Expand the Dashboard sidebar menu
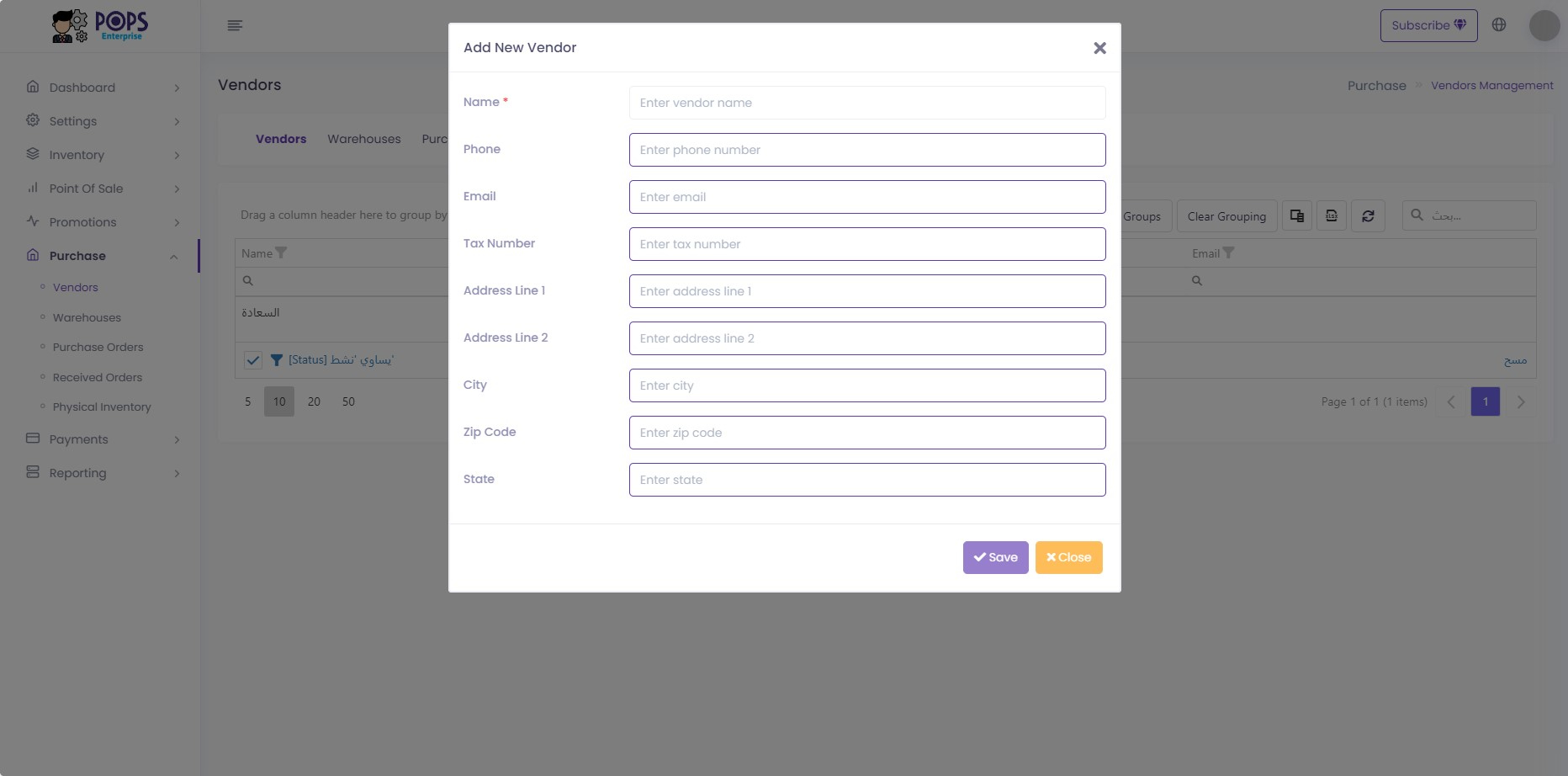Screen dimensions: 1568x776 pyautogui.click(x=103, y=88)
